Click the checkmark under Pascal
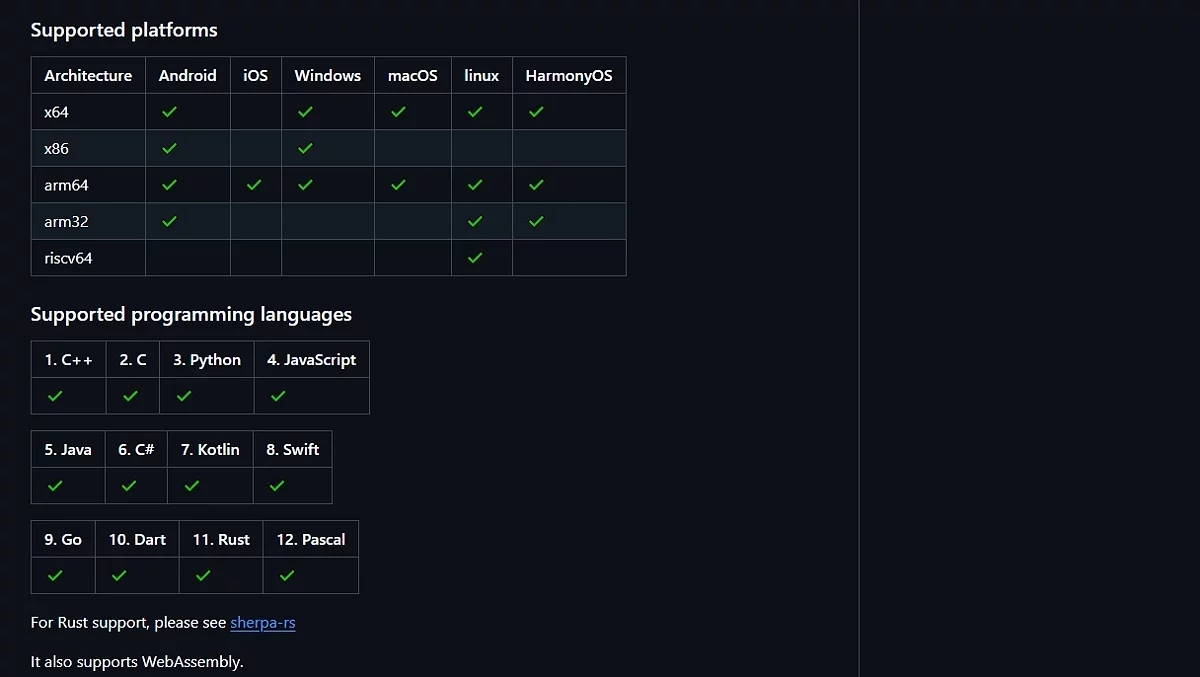 (287, 576)
